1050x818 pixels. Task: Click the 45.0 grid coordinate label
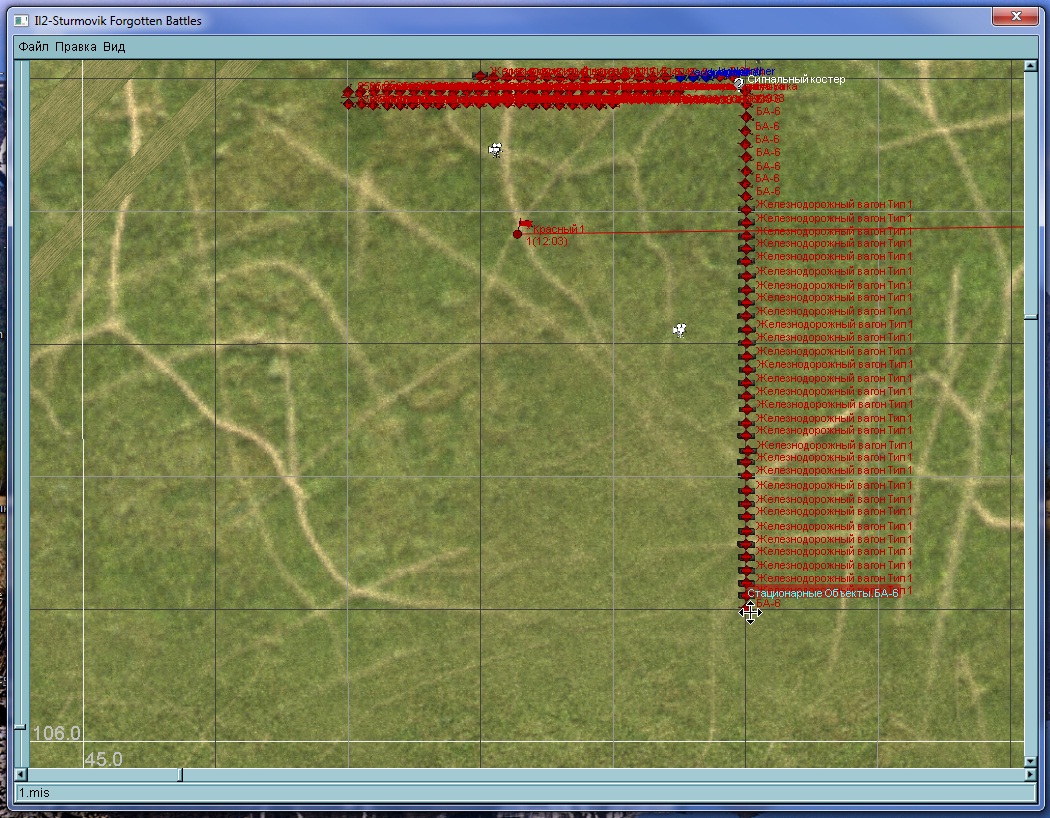pos(103,759)
